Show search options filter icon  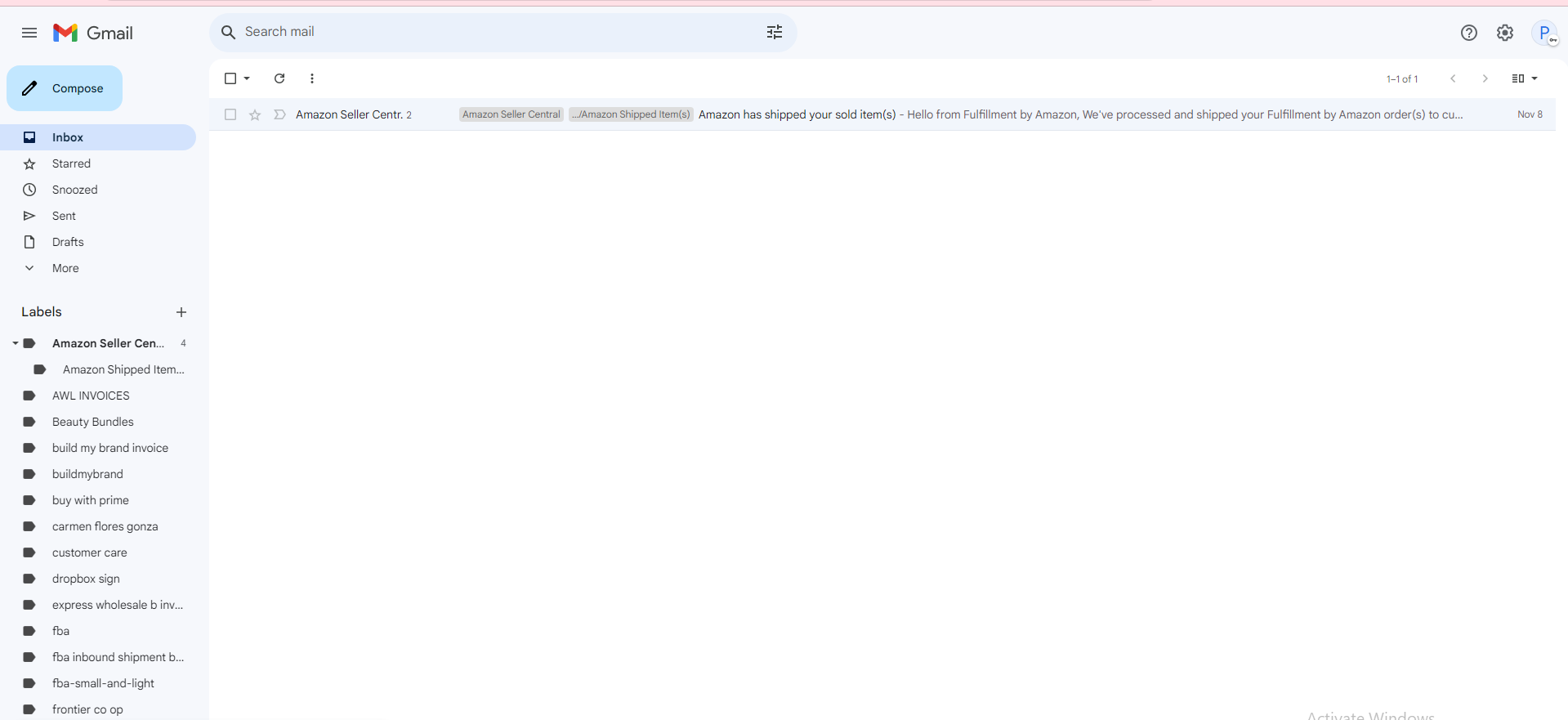coord(775,32)
